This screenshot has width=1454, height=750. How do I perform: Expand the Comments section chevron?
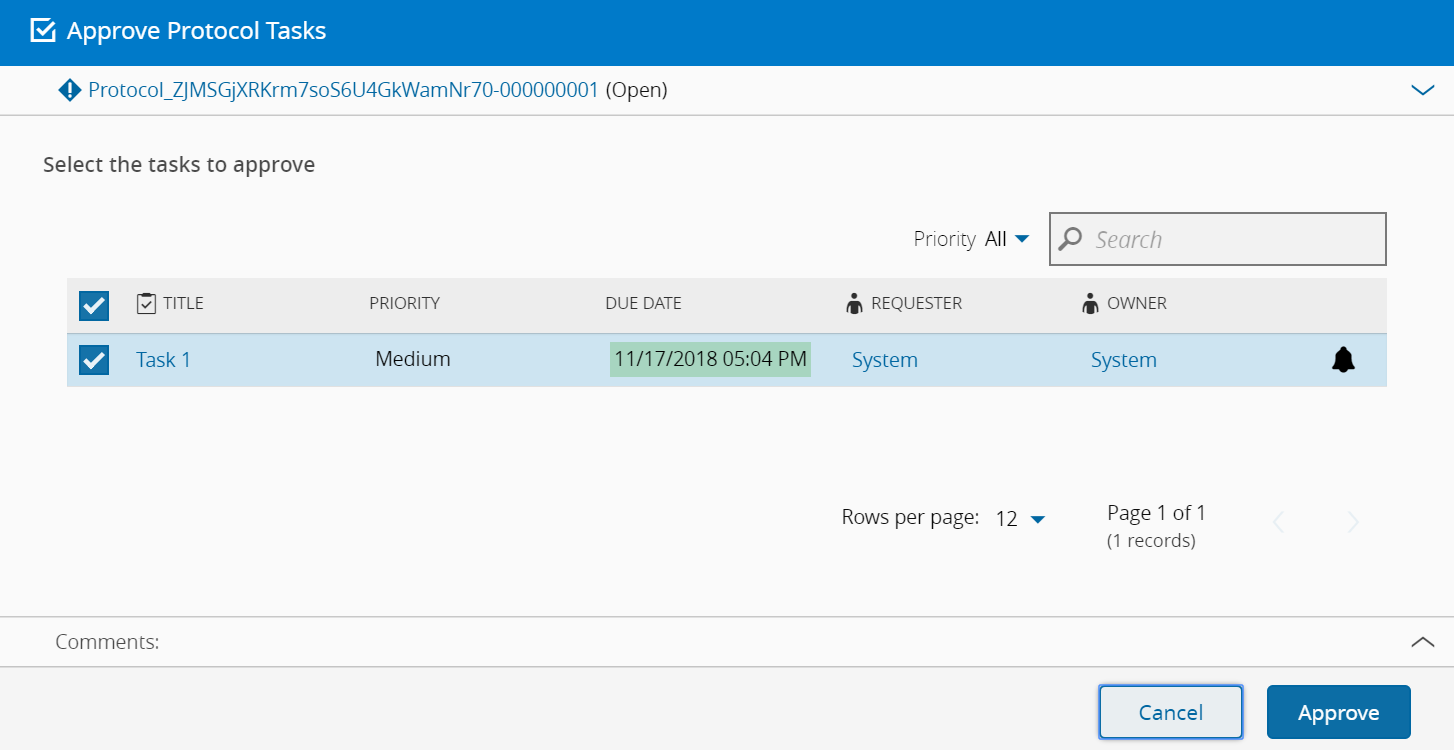pyautogui.click(x=1422, y=642)
